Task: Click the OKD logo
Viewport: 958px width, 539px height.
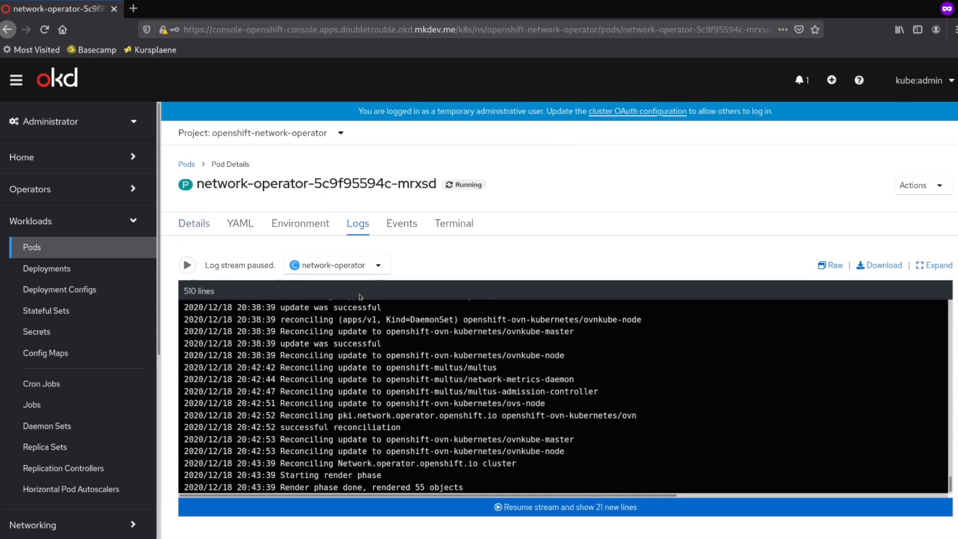Action: pos(57,79)
